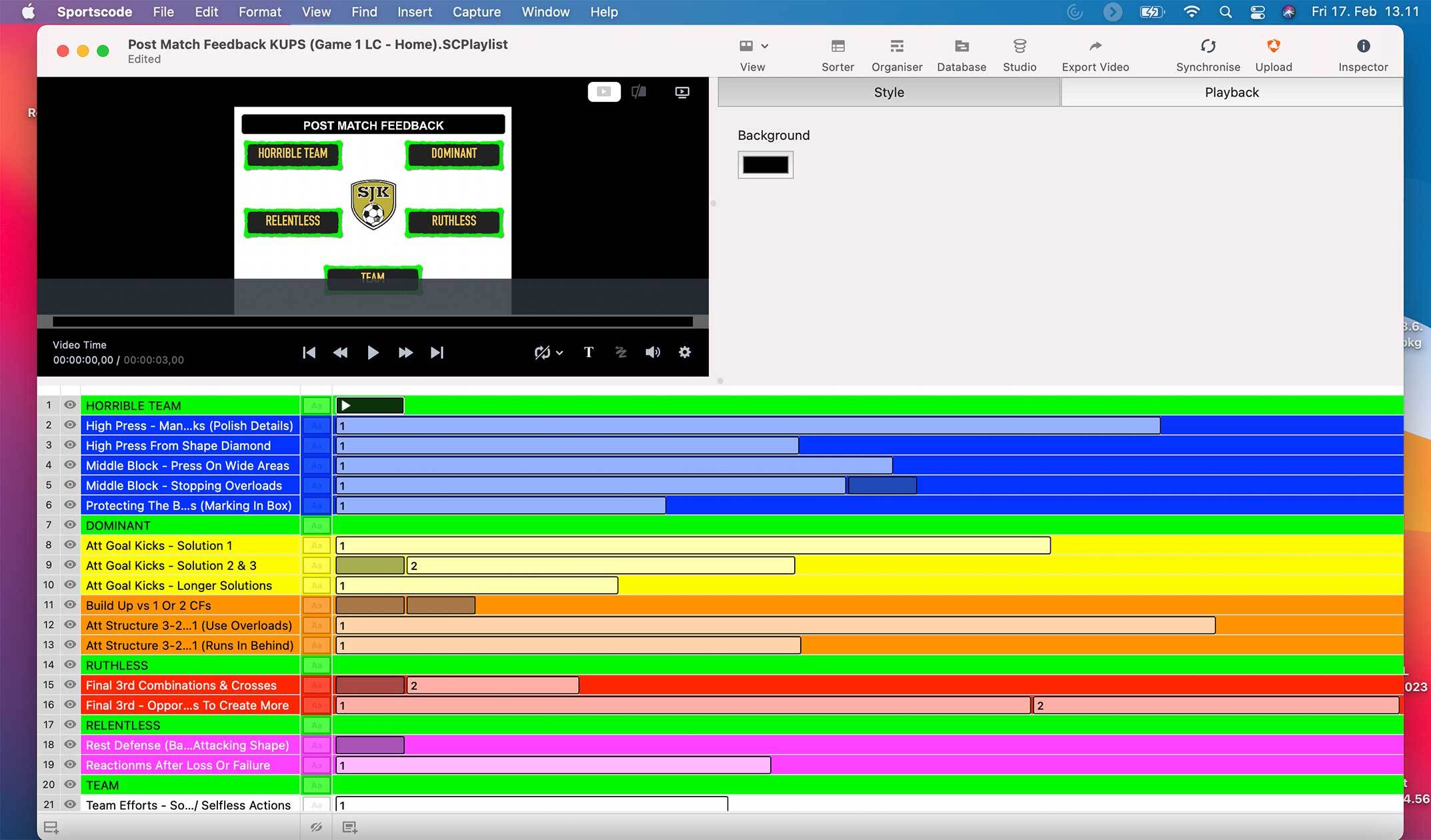
Task: Toggle visibility of DOMINANT row
Action: coord(69,525)
